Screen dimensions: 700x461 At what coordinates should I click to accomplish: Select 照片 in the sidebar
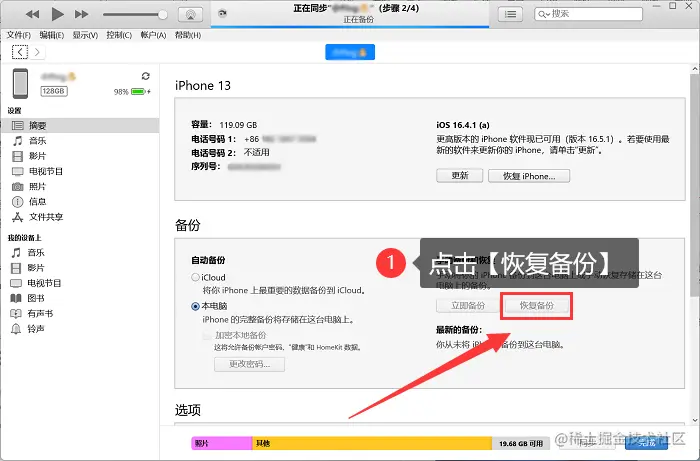(x=80, y=186)
